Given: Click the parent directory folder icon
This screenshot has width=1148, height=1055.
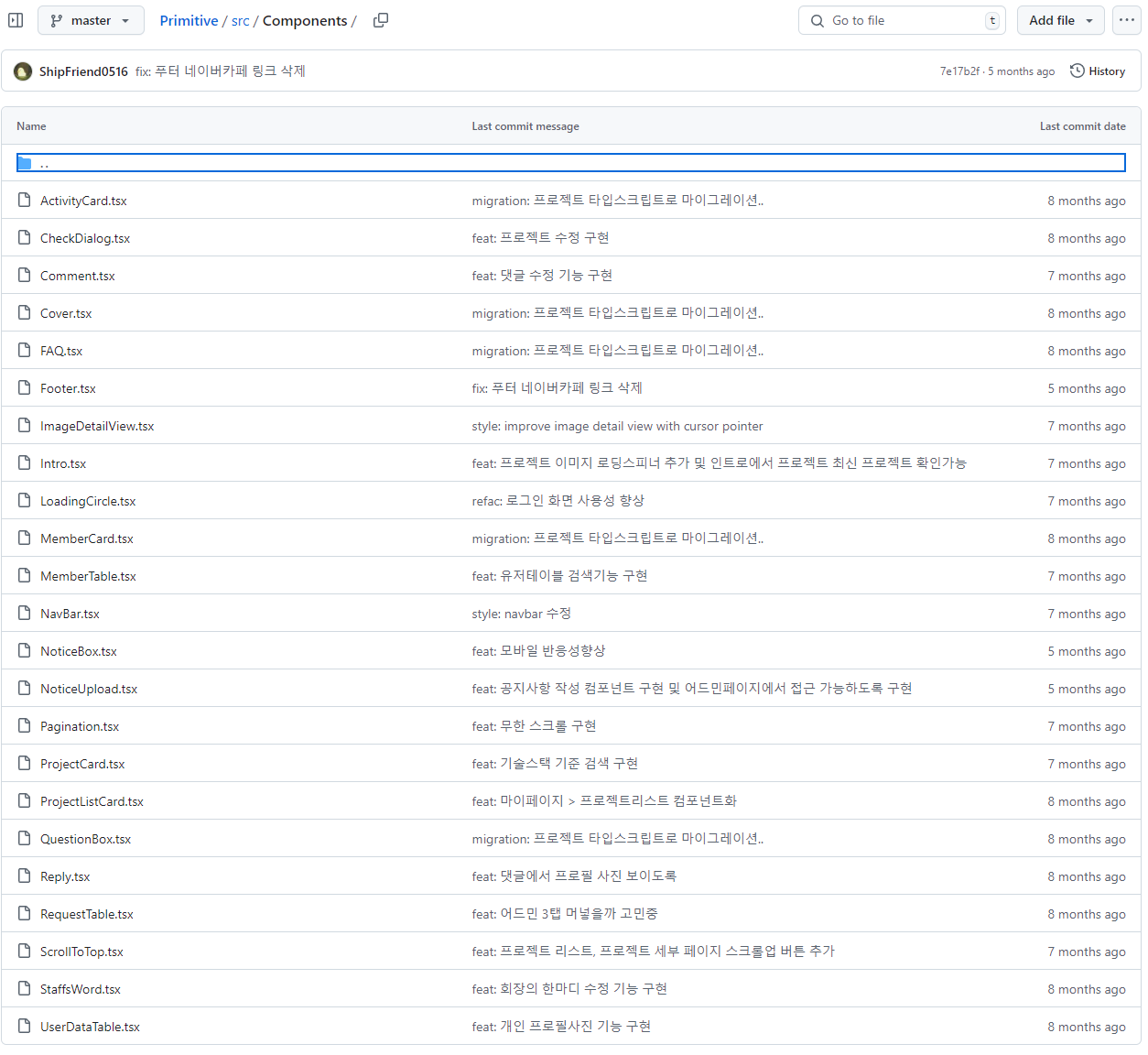Looking at the screenshot, I should click(x=25, y=163).
